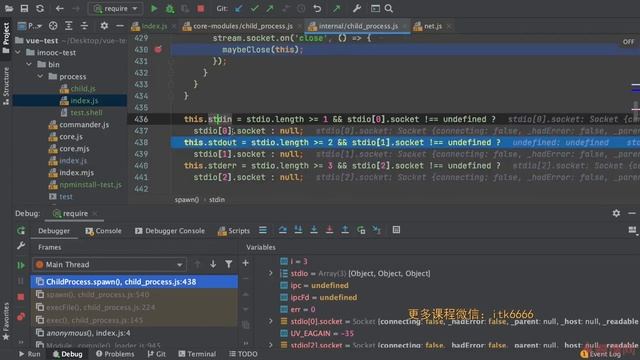Click Debug panel settings gear

tap(616, 213)
